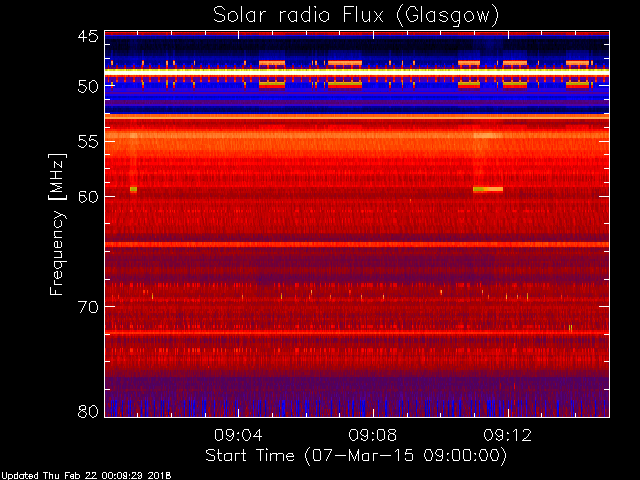
Task: Click the bright horizontal line near 64 MHz
Action: [x=357, y=244]
